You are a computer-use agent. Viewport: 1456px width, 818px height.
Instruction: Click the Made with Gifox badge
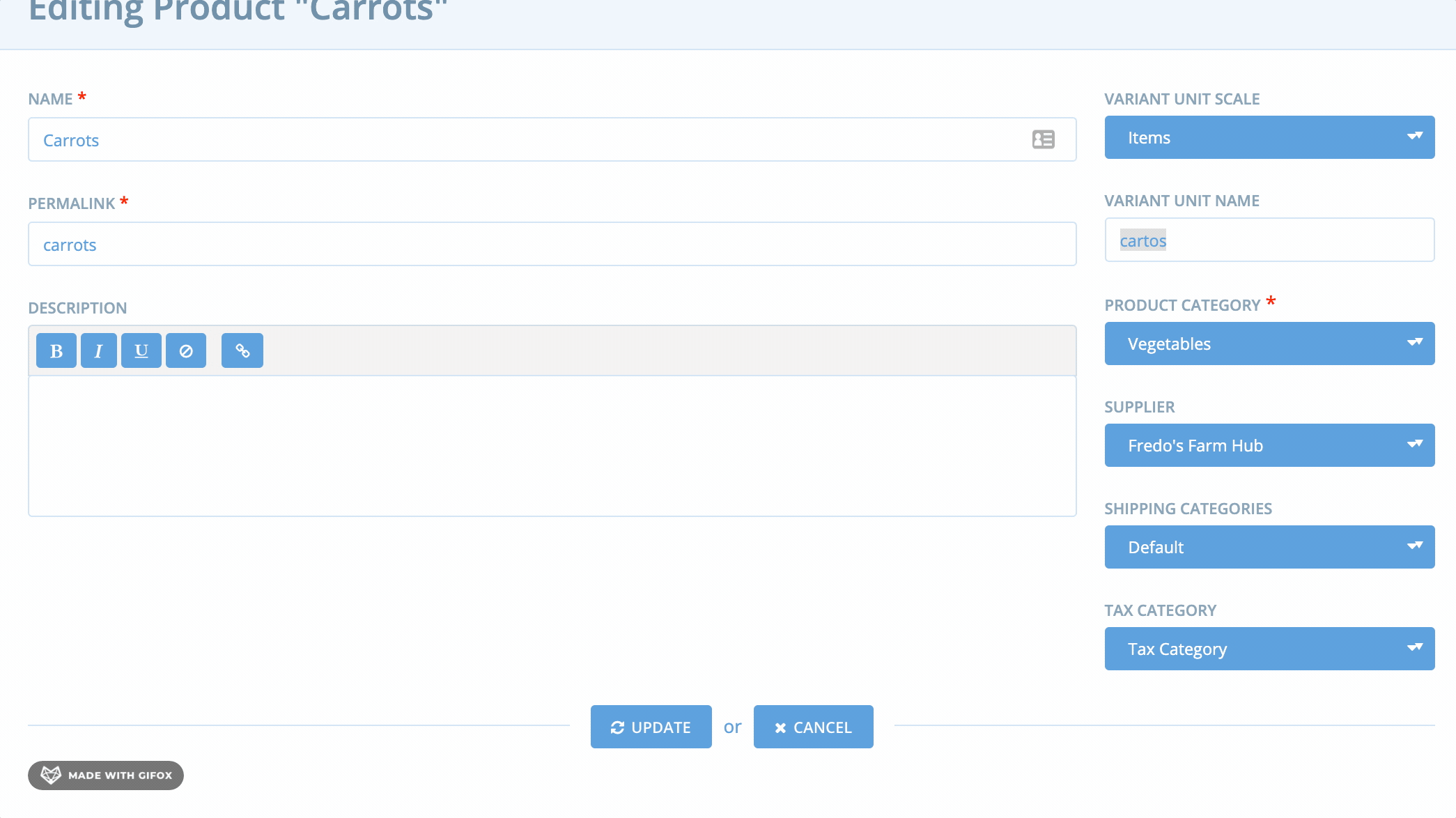106,775
